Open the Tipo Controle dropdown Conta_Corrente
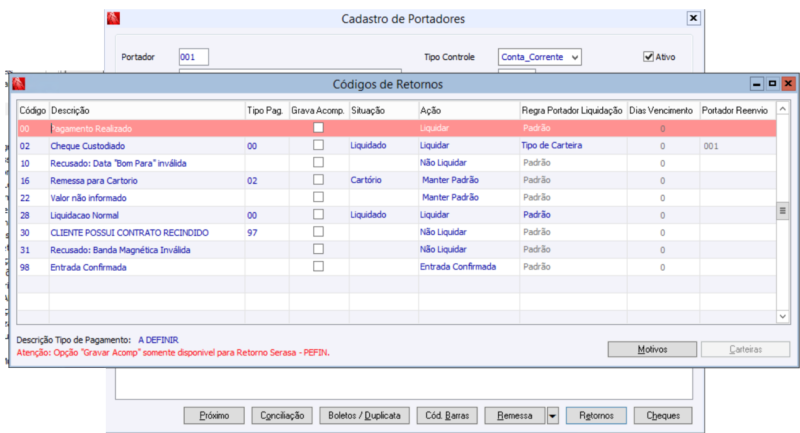This screenshot has width=800, height=433. point(540,57)
